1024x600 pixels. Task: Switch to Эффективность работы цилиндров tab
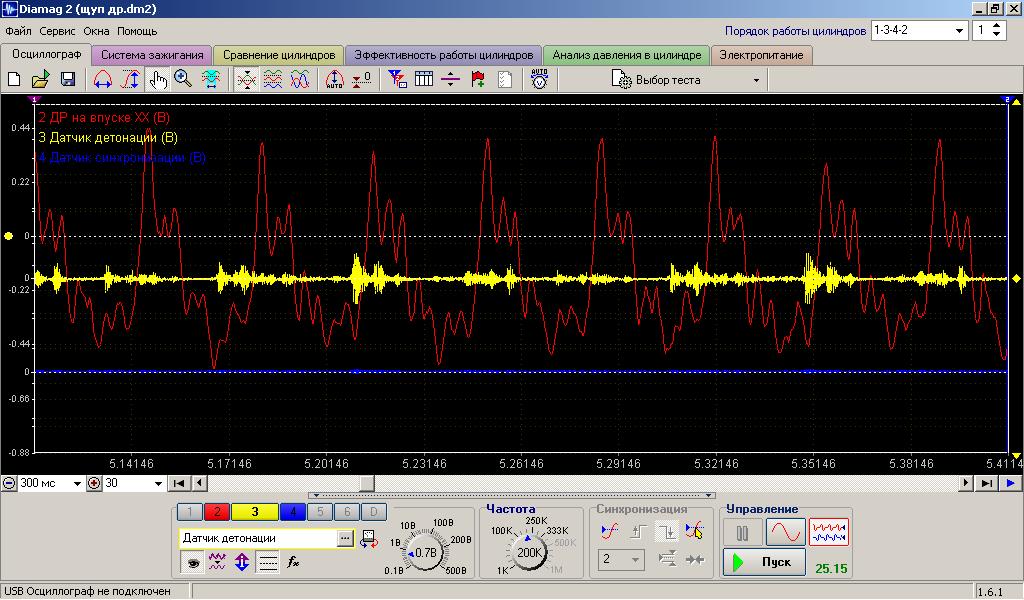[443, 55]
